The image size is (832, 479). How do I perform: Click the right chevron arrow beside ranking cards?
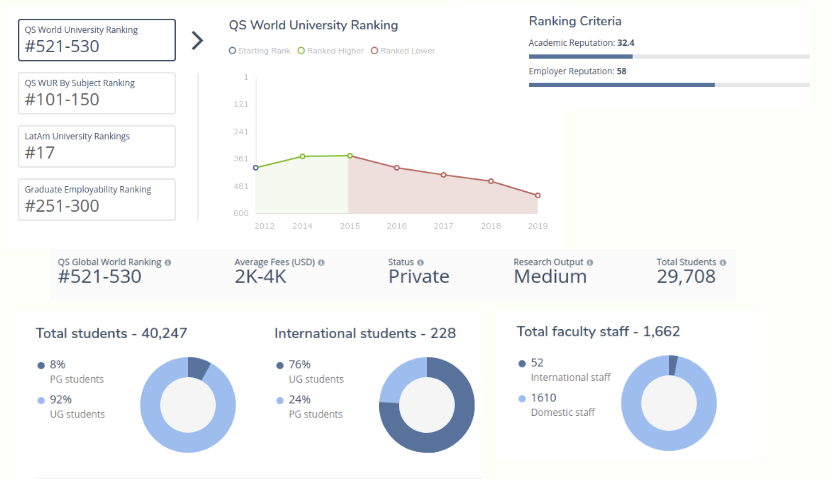pyautogui.click(x=197, y=40)
